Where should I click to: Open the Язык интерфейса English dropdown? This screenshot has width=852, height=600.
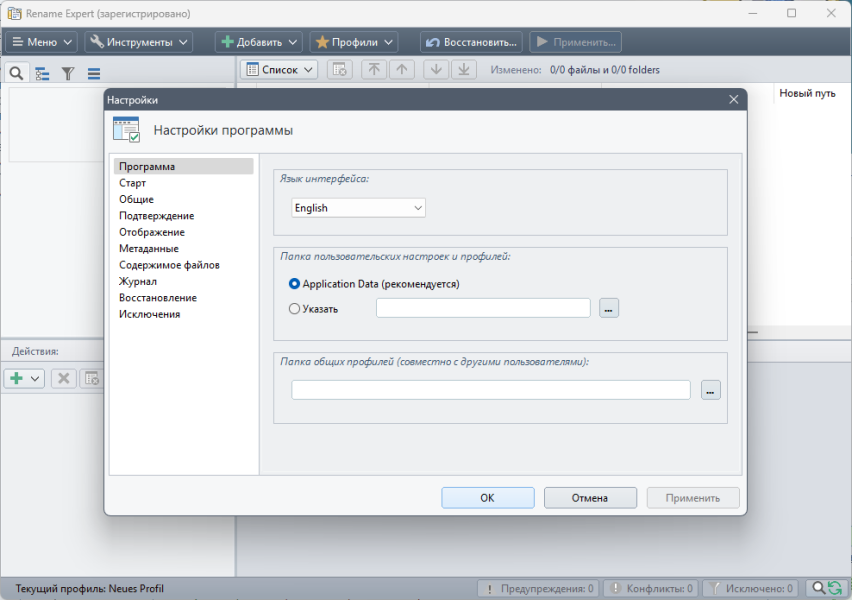click(x=358, y=208)
